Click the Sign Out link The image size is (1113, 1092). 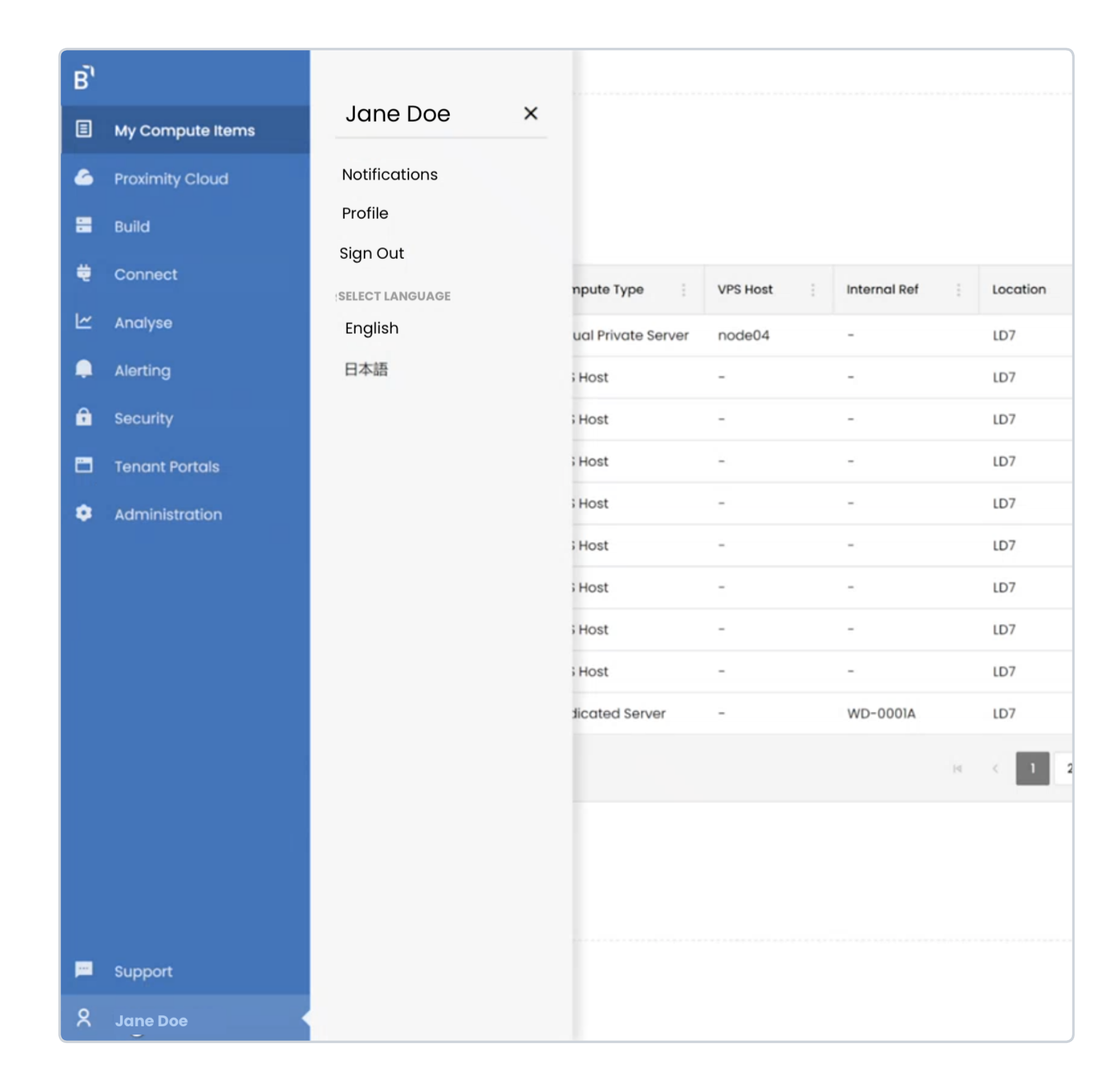pos(372,253)
